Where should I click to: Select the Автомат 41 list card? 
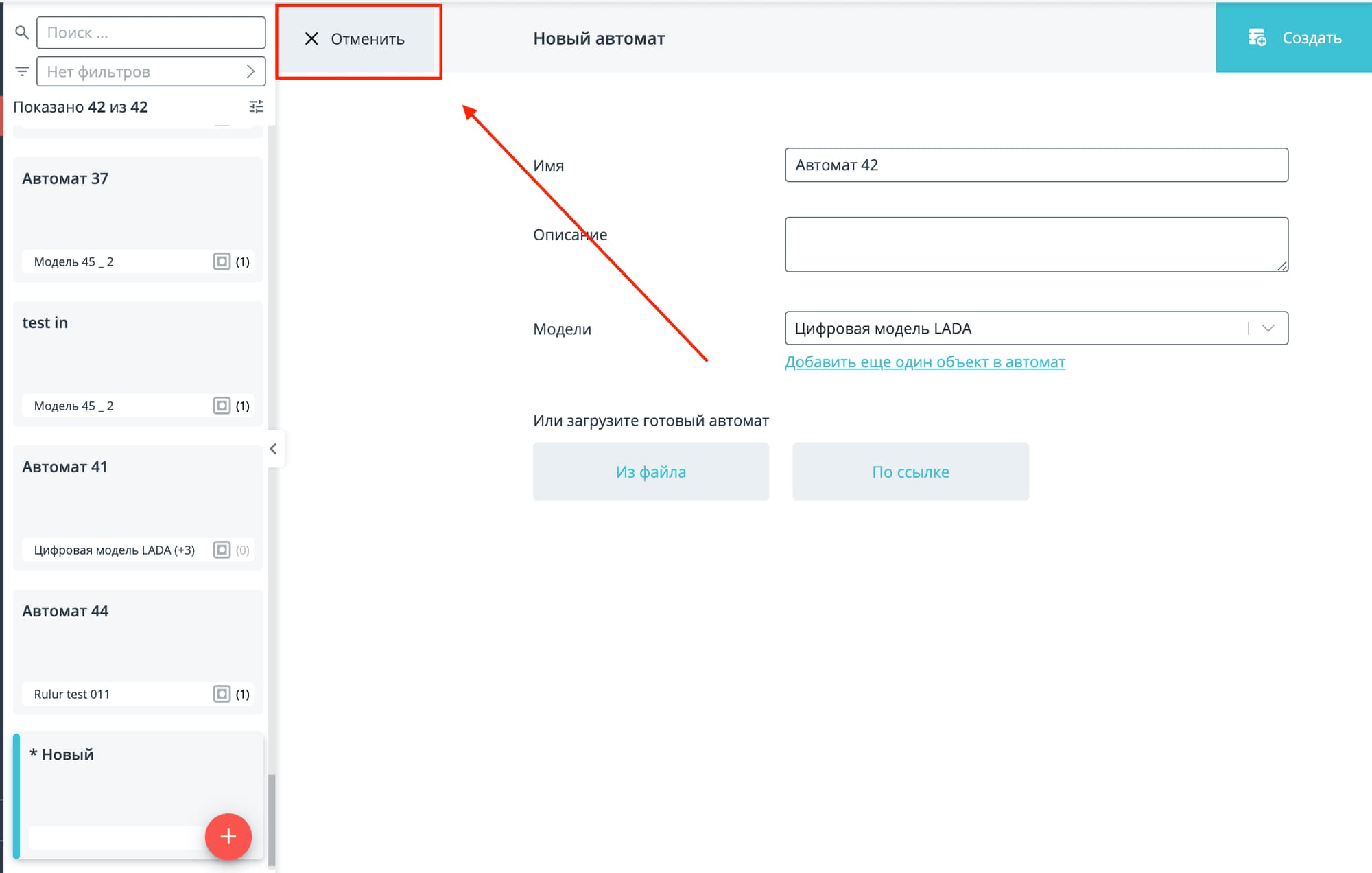(137, 494)
